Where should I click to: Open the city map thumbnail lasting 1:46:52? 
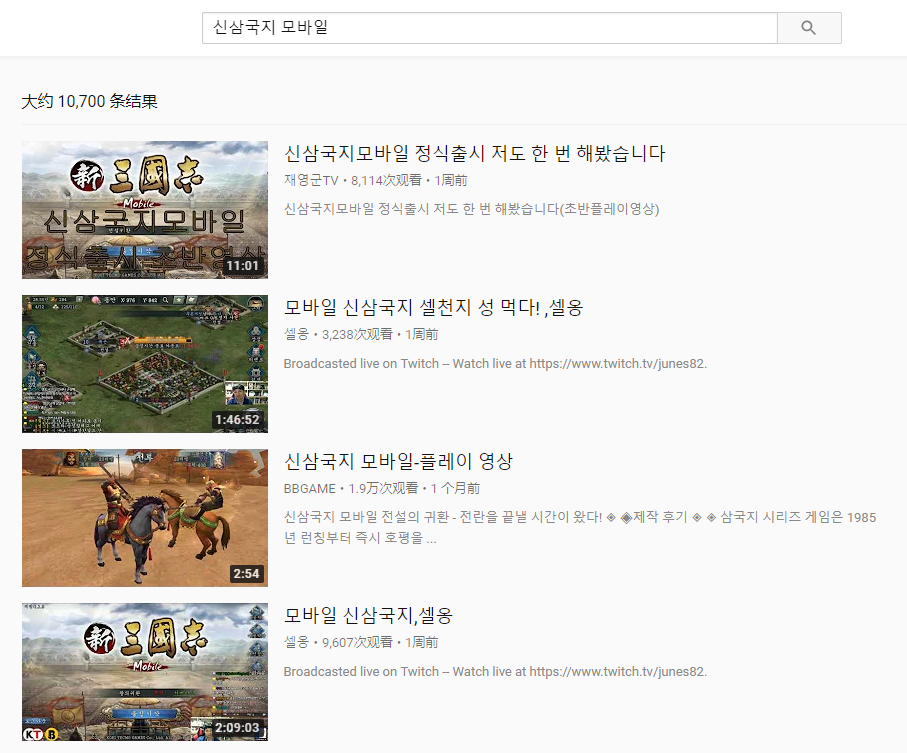[x=145, y=364]
